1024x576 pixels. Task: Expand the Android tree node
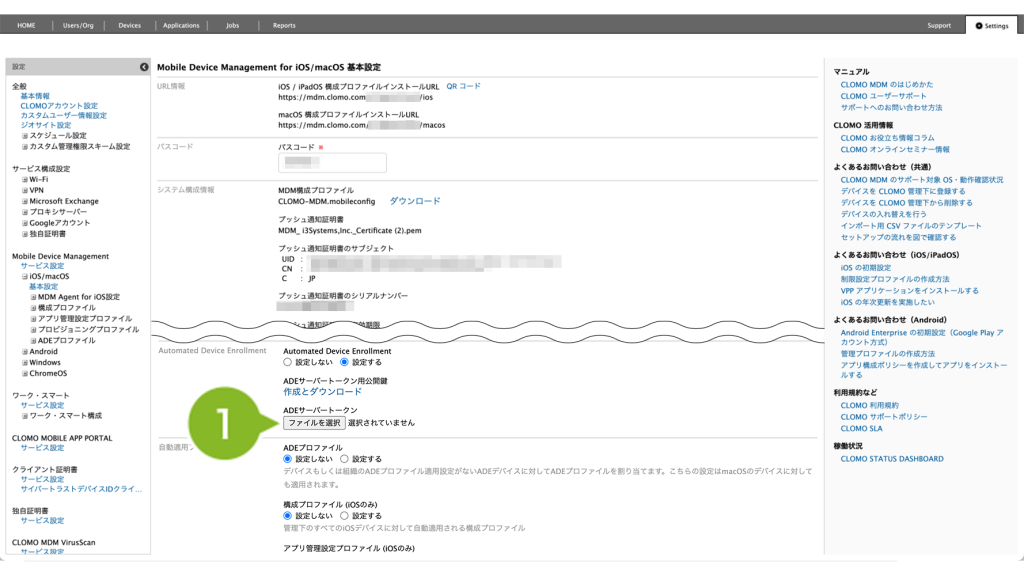click(x=25, y=352)
